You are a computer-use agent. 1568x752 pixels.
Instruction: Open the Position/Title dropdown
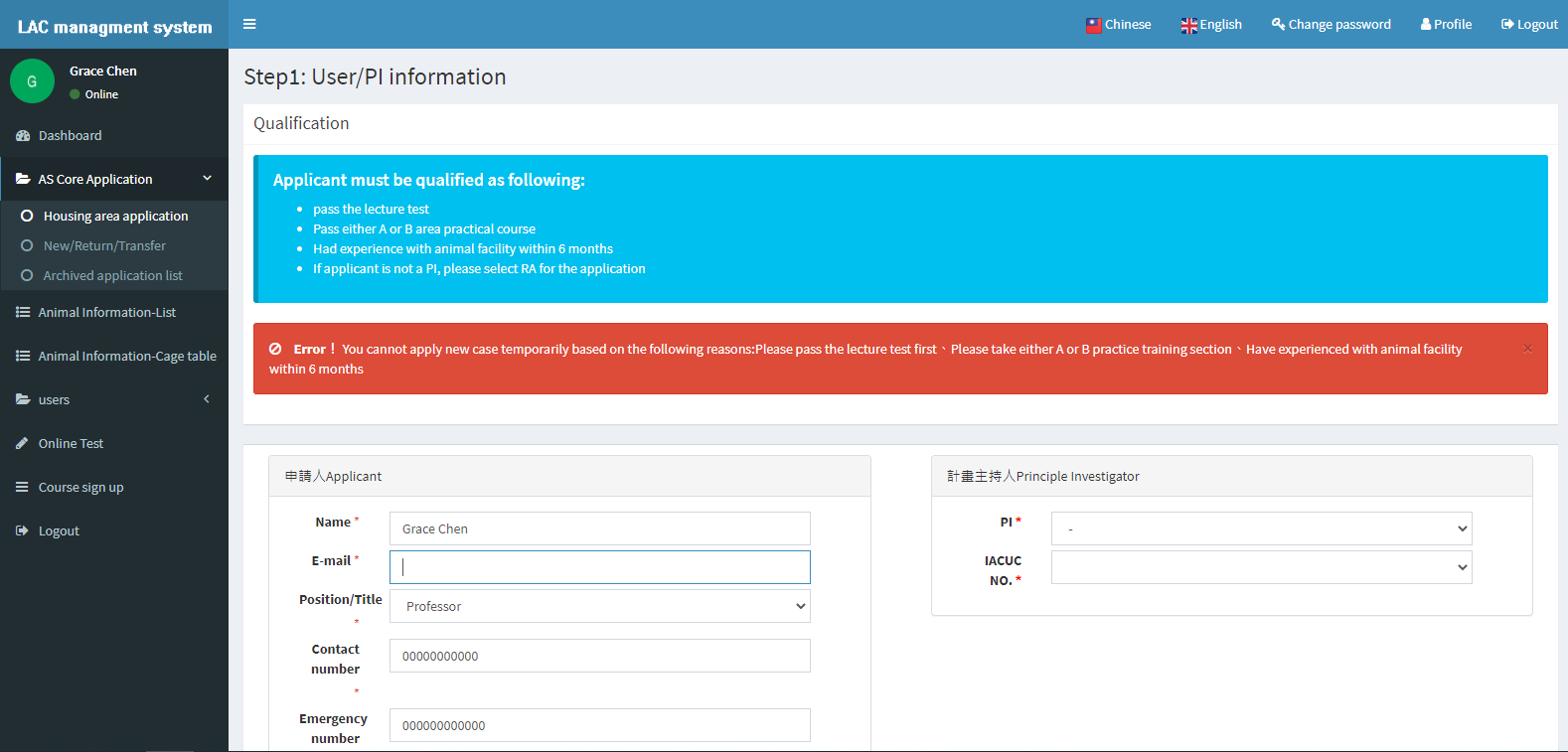pyautogui.click(x=599, y=606)
